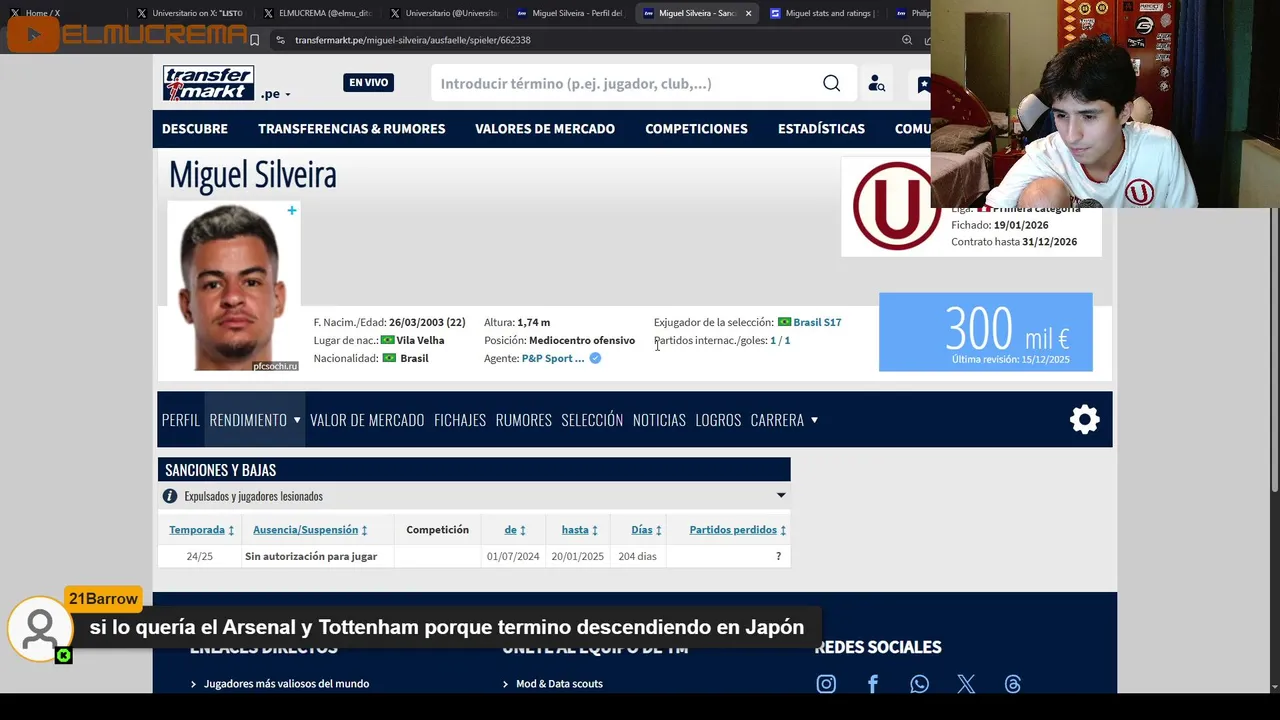The height and width of the screenshot is (720, 1280).
Task: Switch to the LOGROS tab
Action: click(718, 420)
